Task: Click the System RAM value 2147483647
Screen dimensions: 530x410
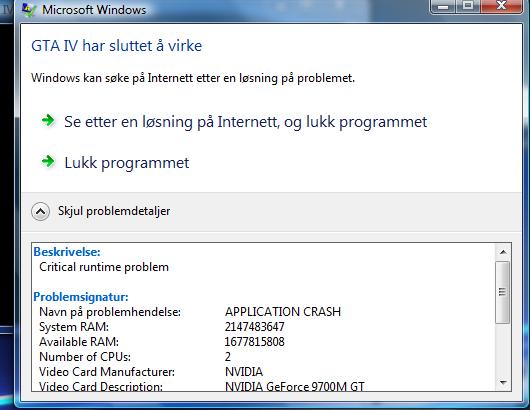Action: click(255, 327)
